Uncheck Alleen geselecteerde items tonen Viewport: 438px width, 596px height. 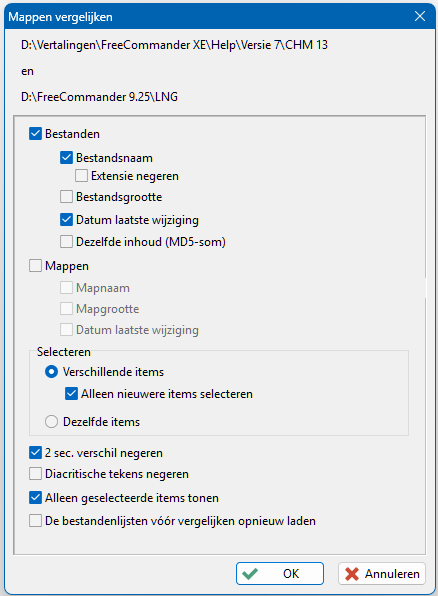click(35, 498)
